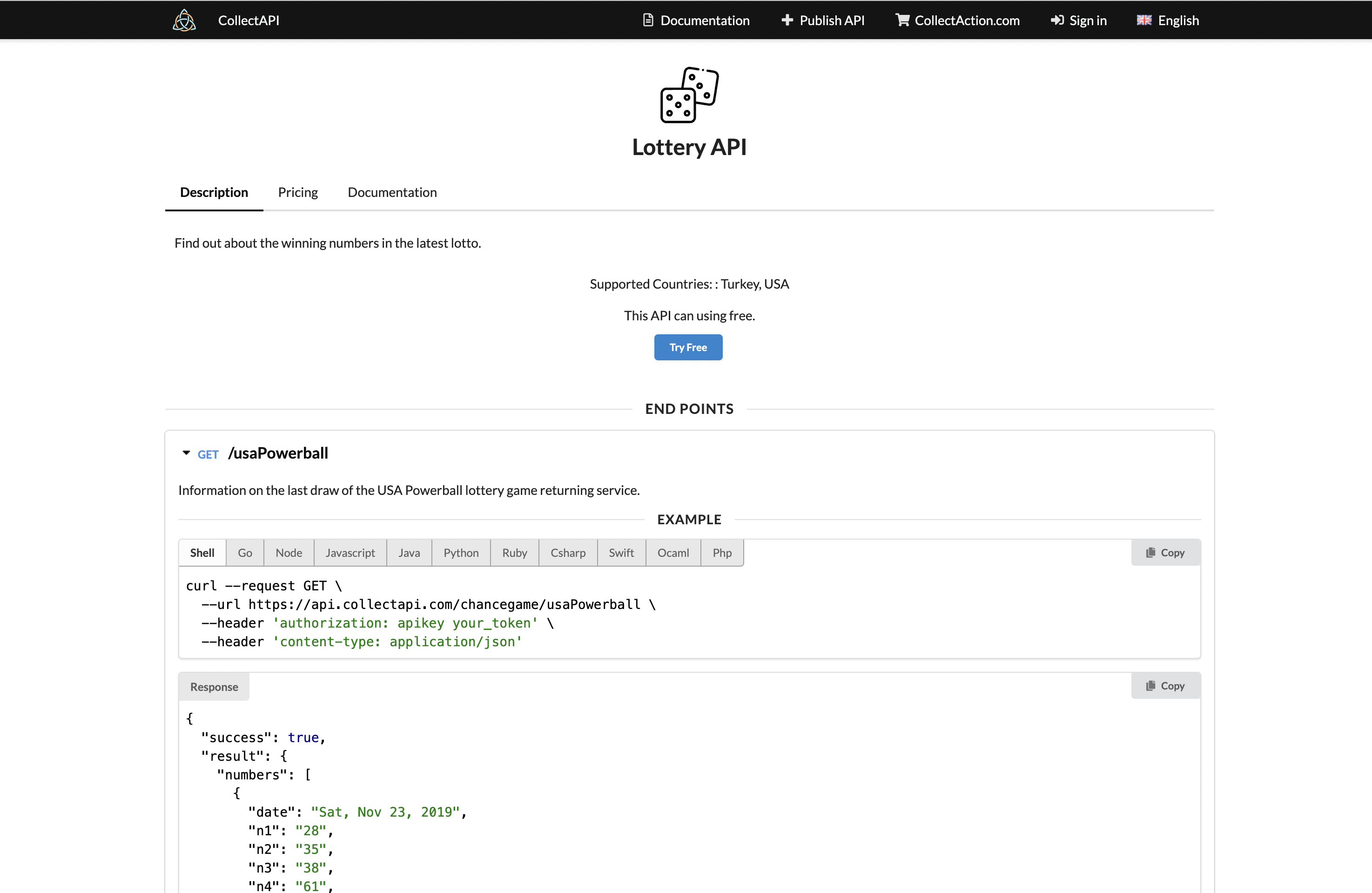Click the n1 value "28"
The width and height of the screenshot is (1372, 893).
point(311,830)
